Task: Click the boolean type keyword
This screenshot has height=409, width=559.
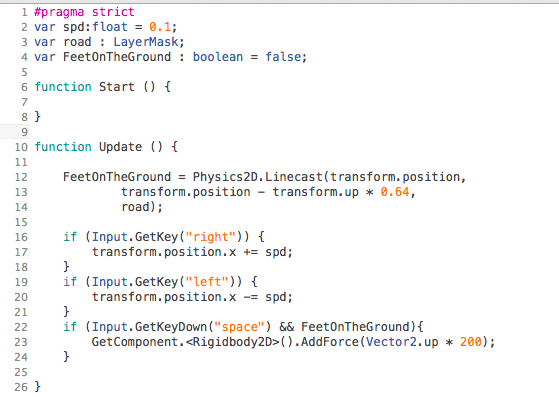Action: click(x=218, y=57)
